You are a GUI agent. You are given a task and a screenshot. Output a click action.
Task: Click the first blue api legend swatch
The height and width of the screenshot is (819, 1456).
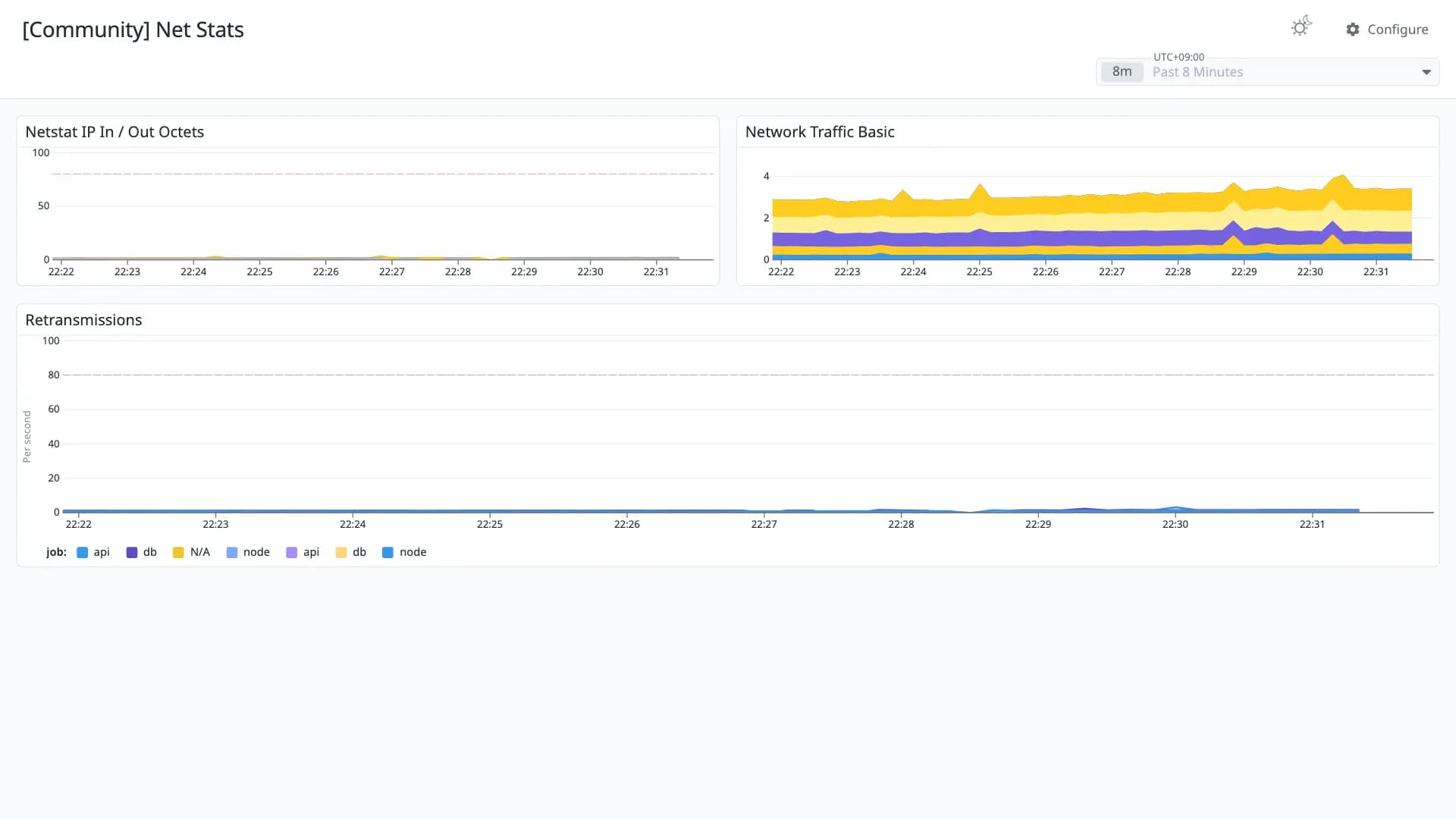(83, 553)
